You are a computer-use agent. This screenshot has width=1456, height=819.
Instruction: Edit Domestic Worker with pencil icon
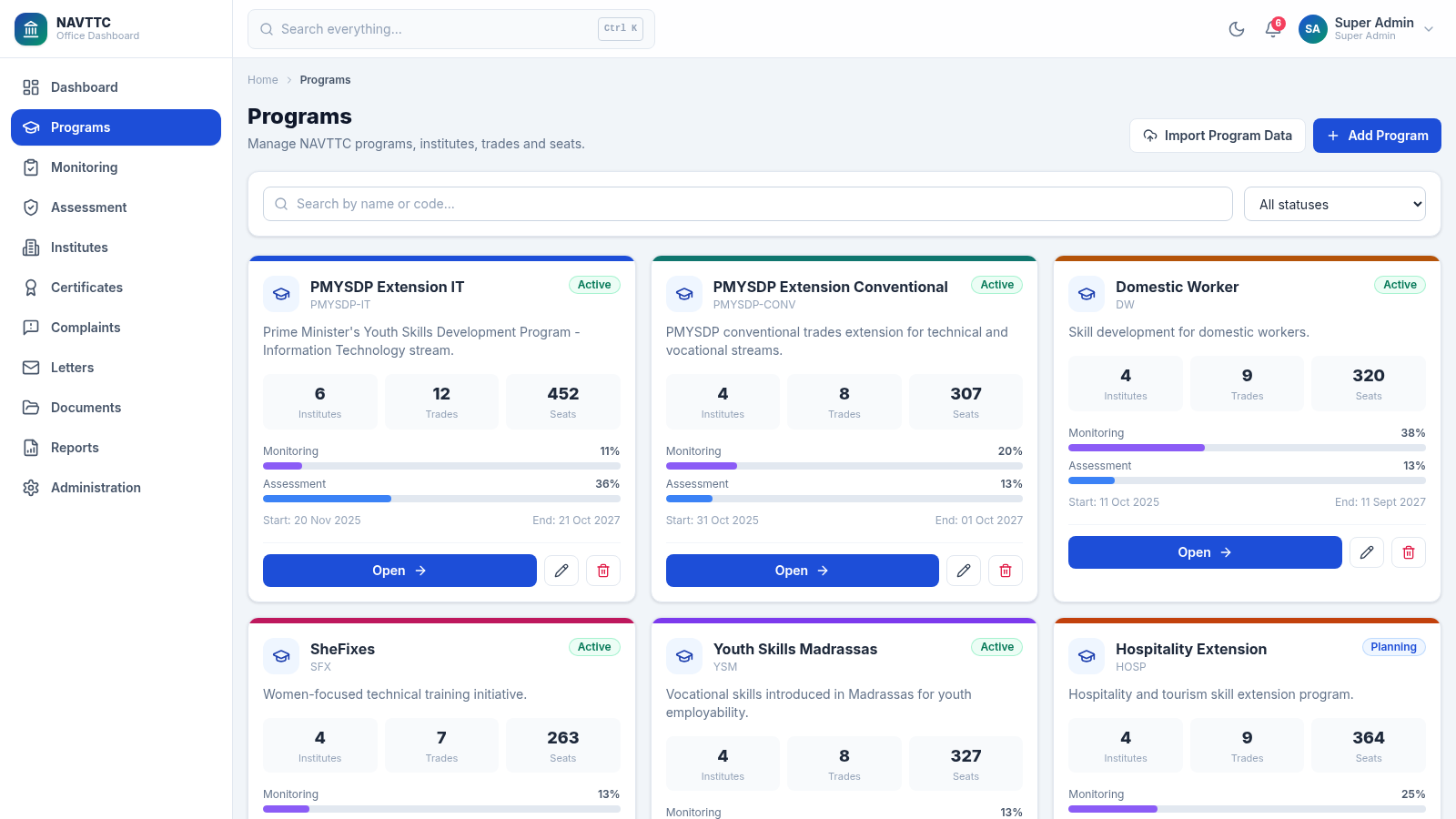[x=1367, y=552]
